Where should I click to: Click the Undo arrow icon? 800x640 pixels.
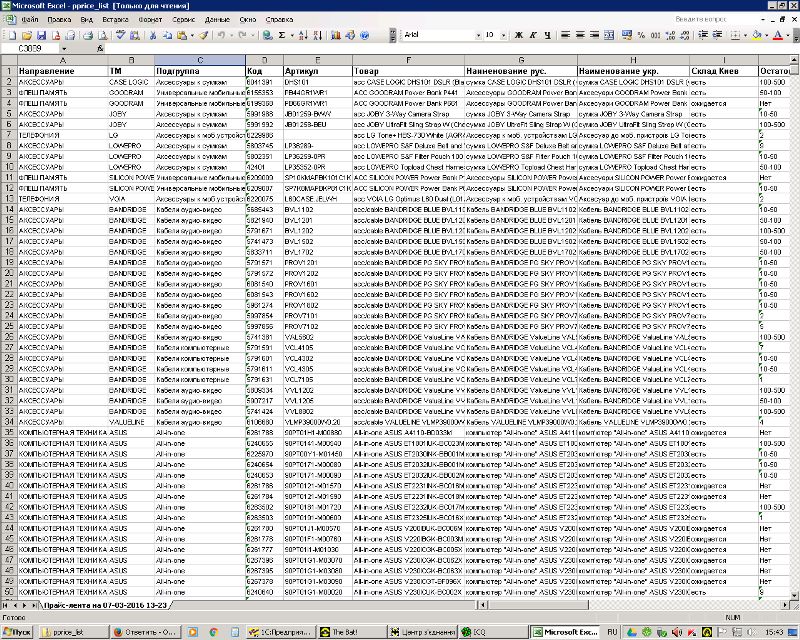point(221,35)
